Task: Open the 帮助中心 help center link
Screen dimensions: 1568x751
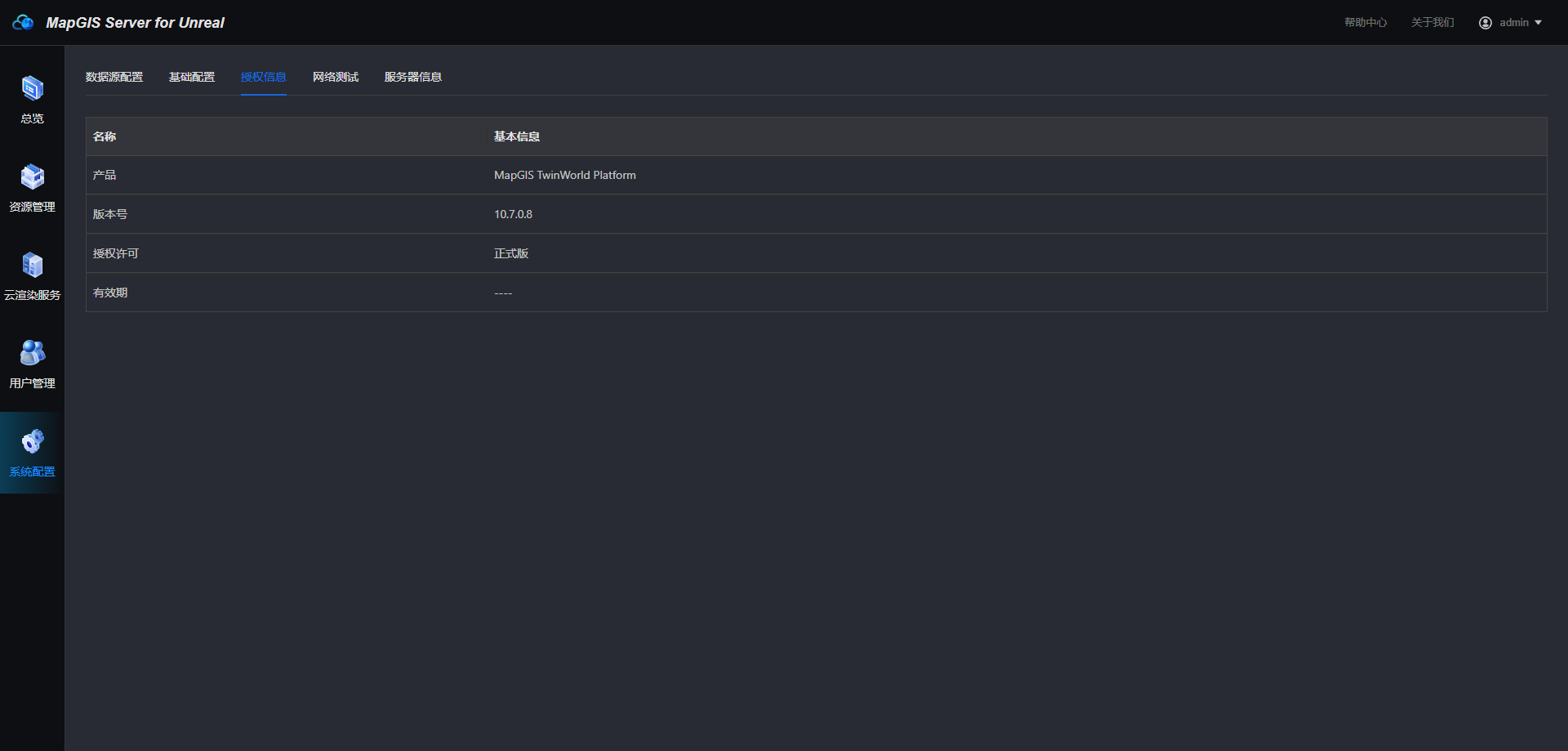Action: coord(1365,23)
